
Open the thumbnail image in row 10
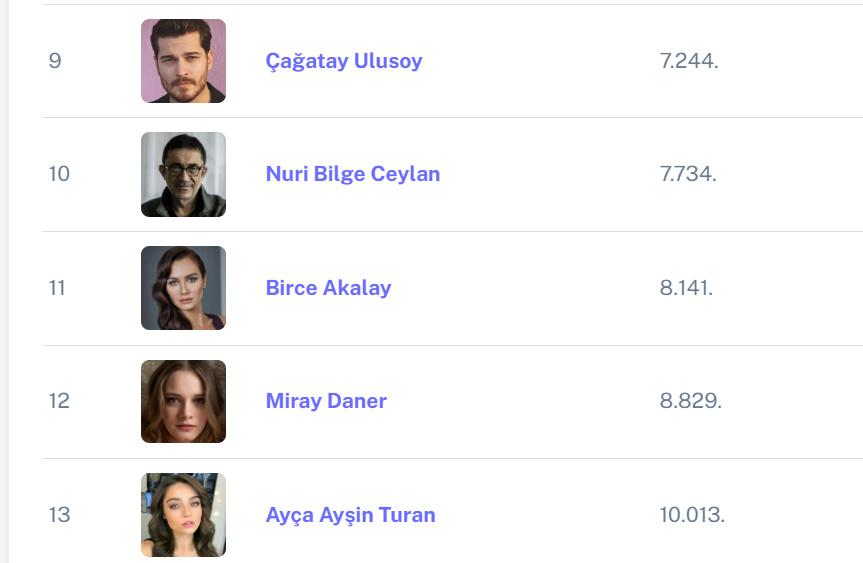click(x=183, y=174)
